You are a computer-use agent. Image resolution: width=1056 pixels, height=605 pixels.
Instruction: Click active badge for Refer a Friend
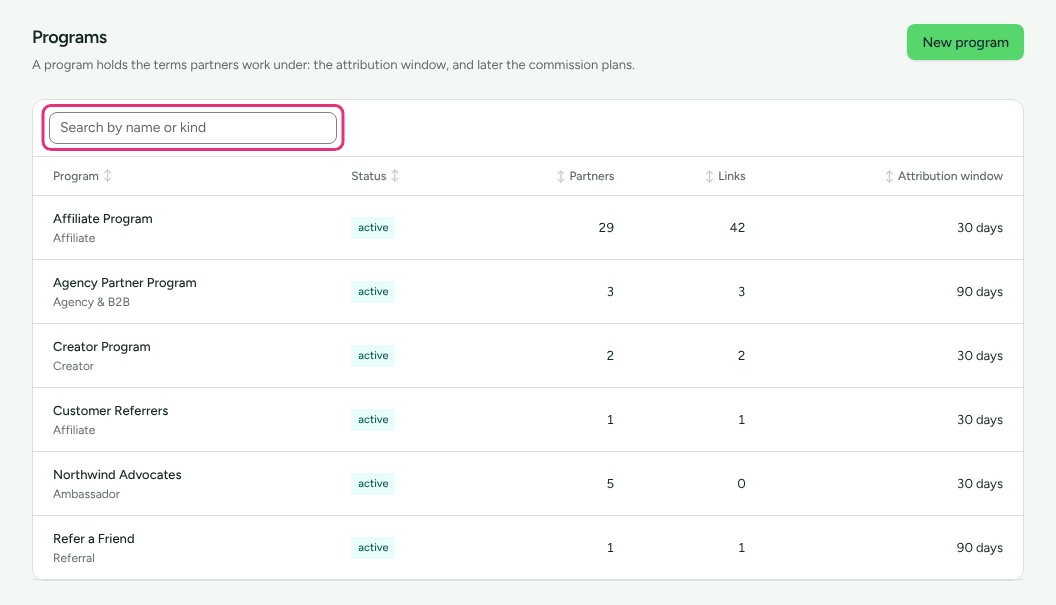[373, 548]
